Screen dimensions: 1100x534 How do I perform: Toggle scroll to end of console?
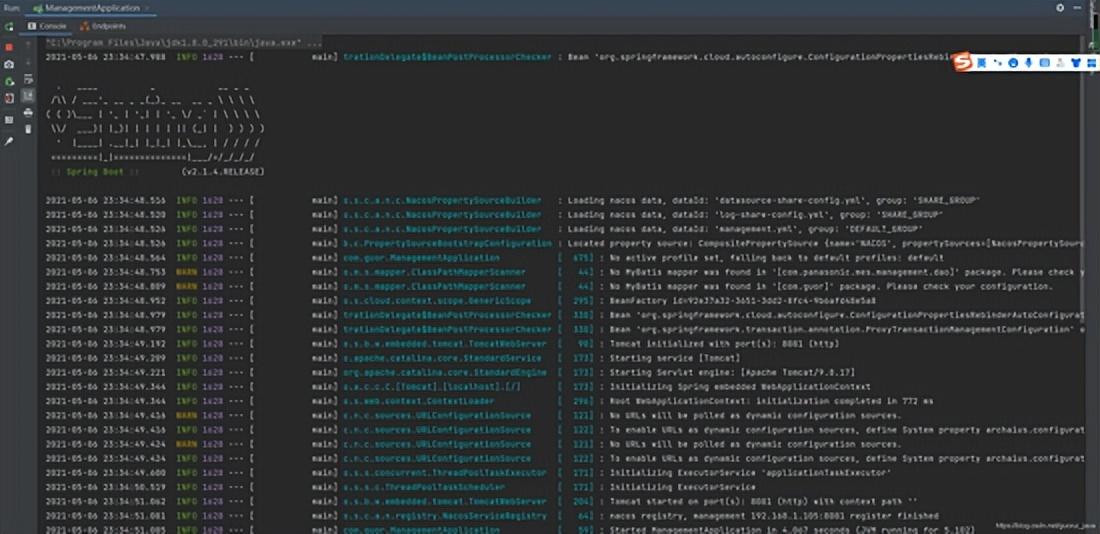click(x=28, y=95)
